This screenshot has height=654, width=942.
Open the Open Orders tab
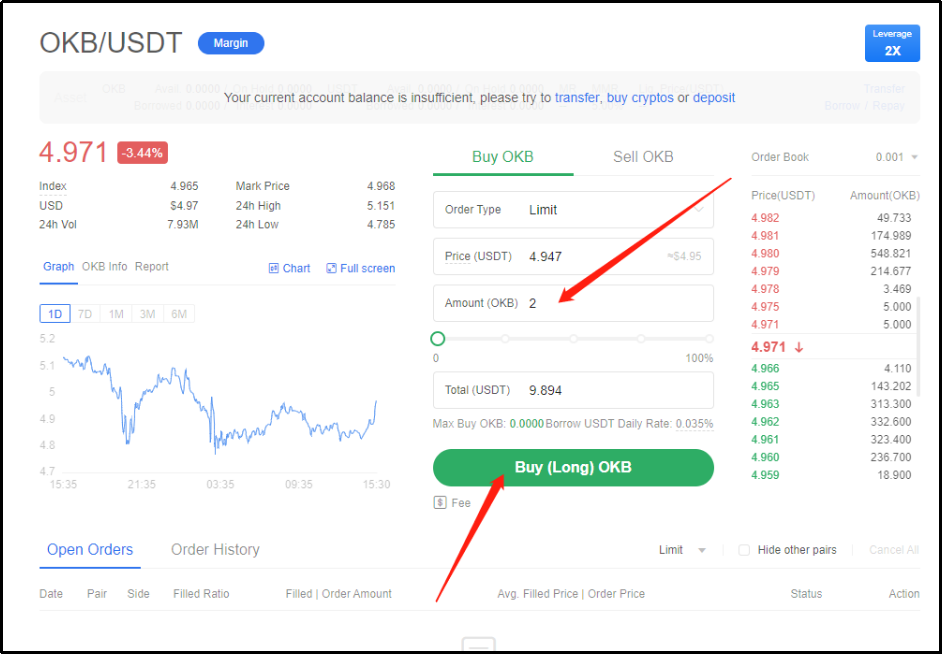[x=90, y=550]
